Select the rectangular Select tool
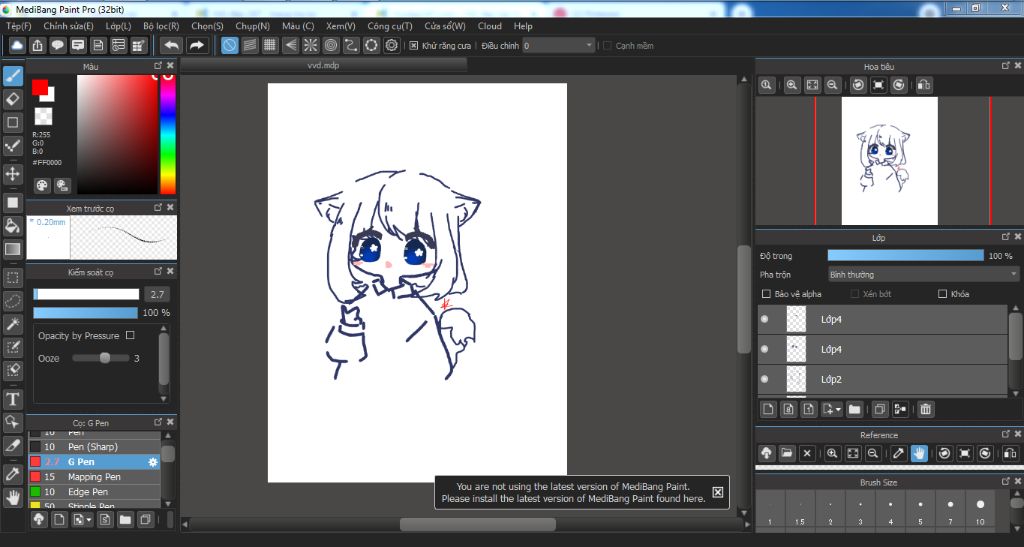 coord(12,278)
